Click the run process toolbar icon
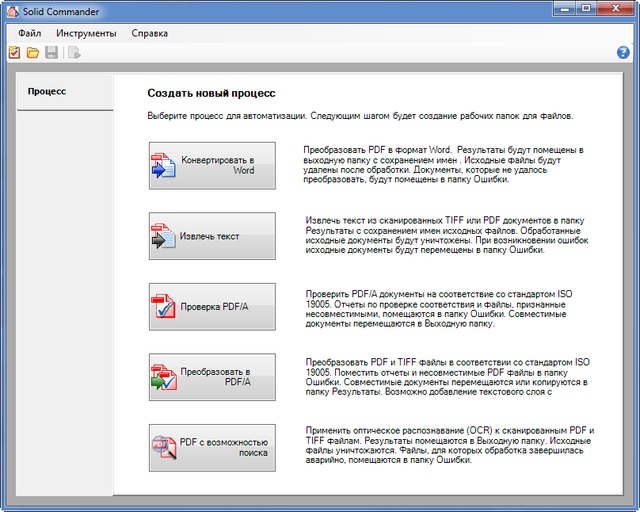640x512 pixels. coord(73,52)
